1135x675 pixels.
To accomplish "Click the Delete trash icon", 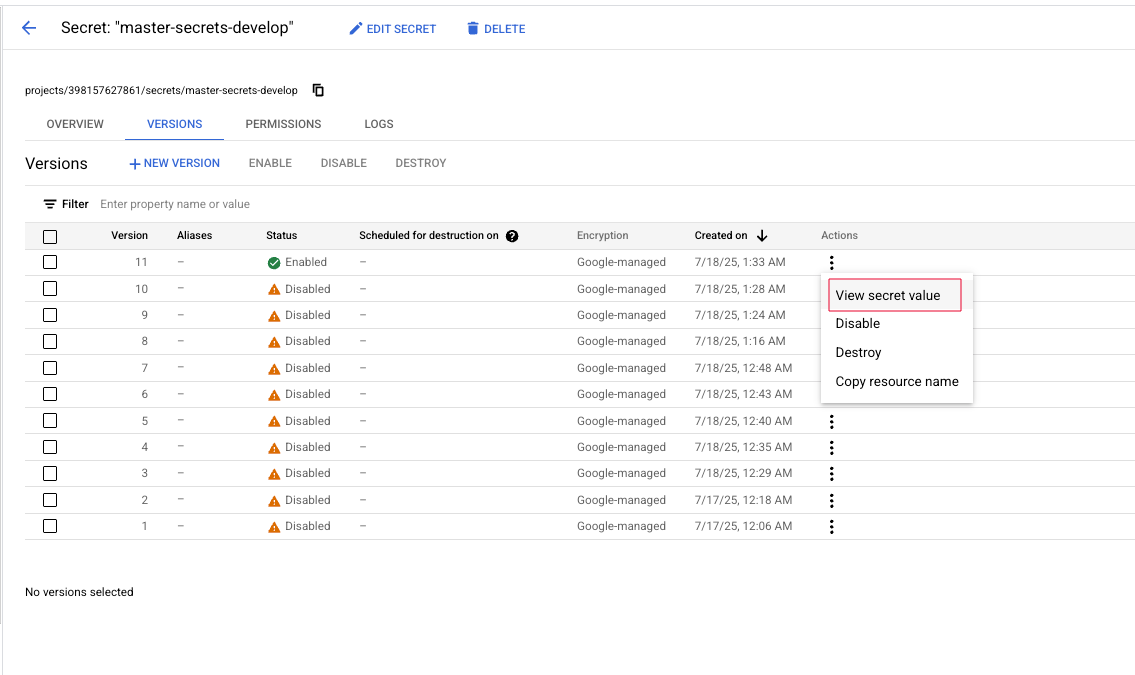I will (x=473, y=29).
